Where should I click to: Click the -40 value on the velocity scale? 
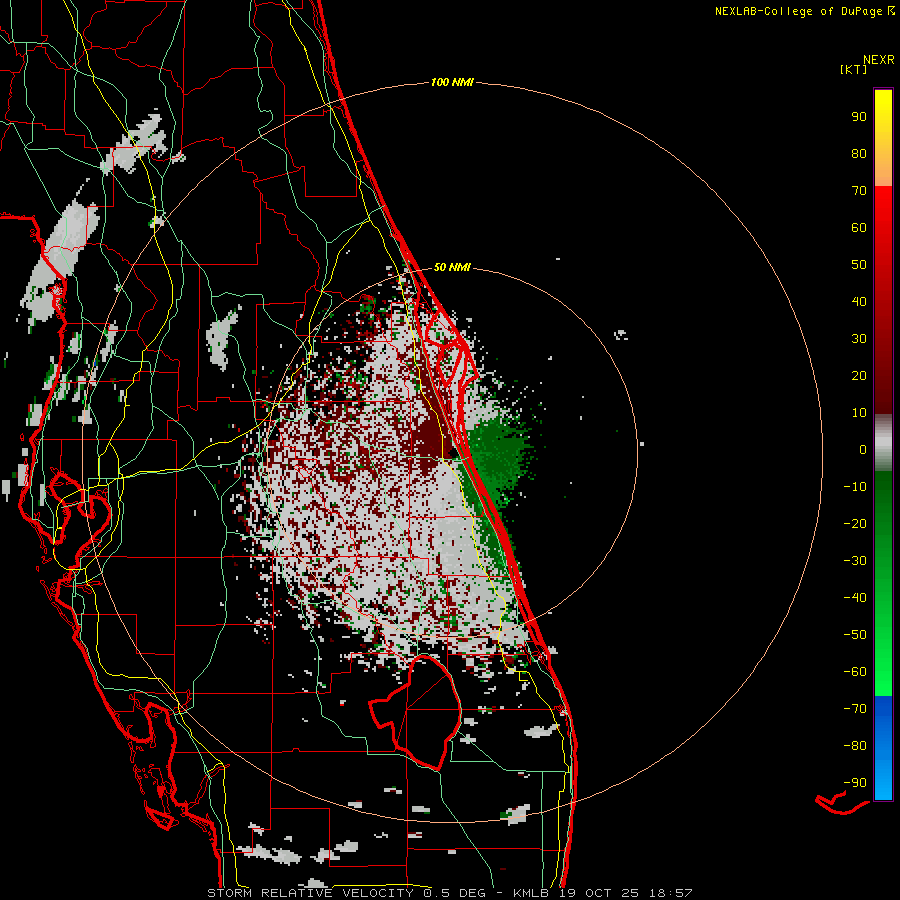(855, 598)
